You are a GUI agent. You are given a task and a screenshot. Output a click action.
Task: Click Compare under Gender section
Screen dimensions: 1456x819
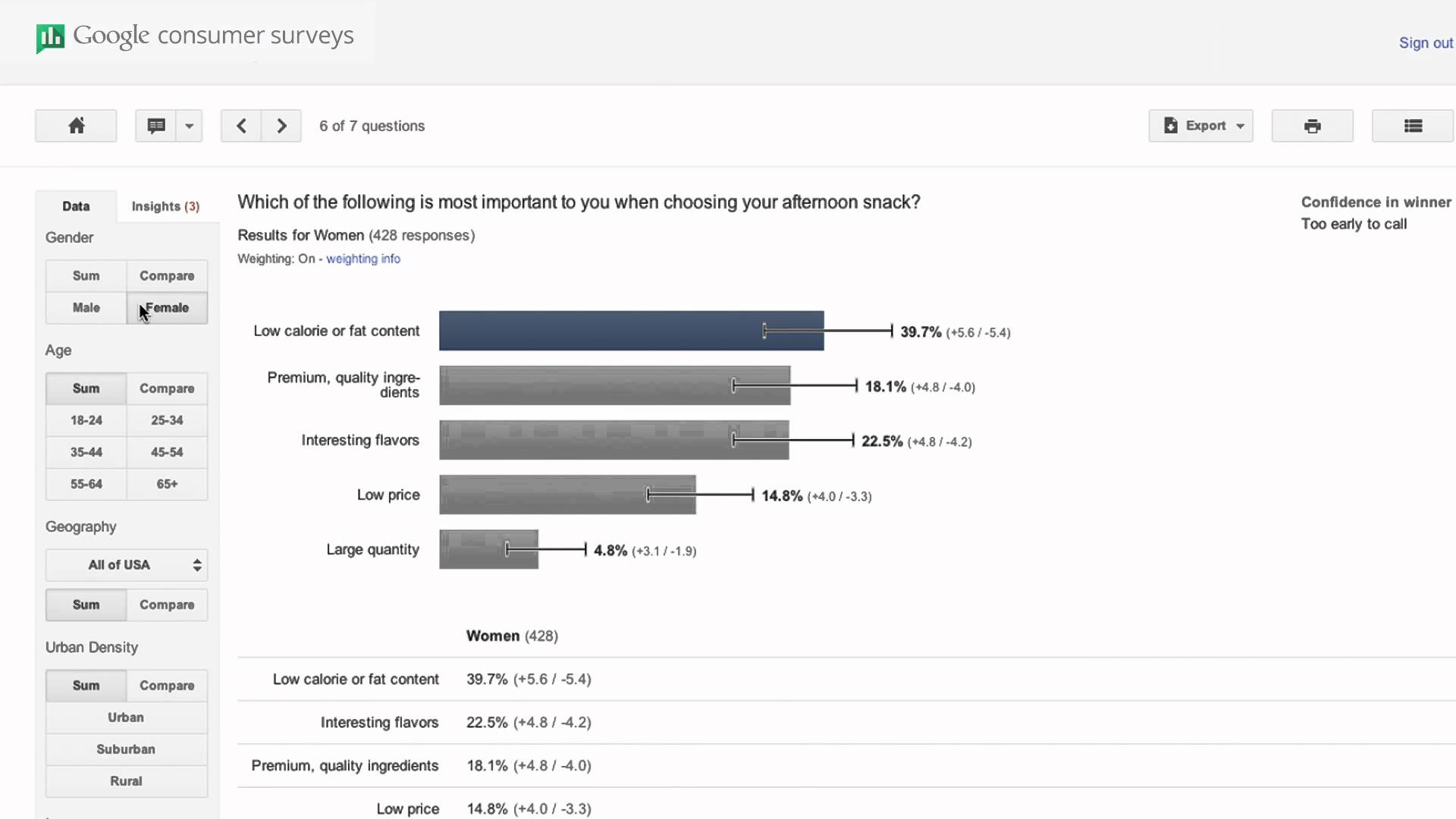coord(167,275)
